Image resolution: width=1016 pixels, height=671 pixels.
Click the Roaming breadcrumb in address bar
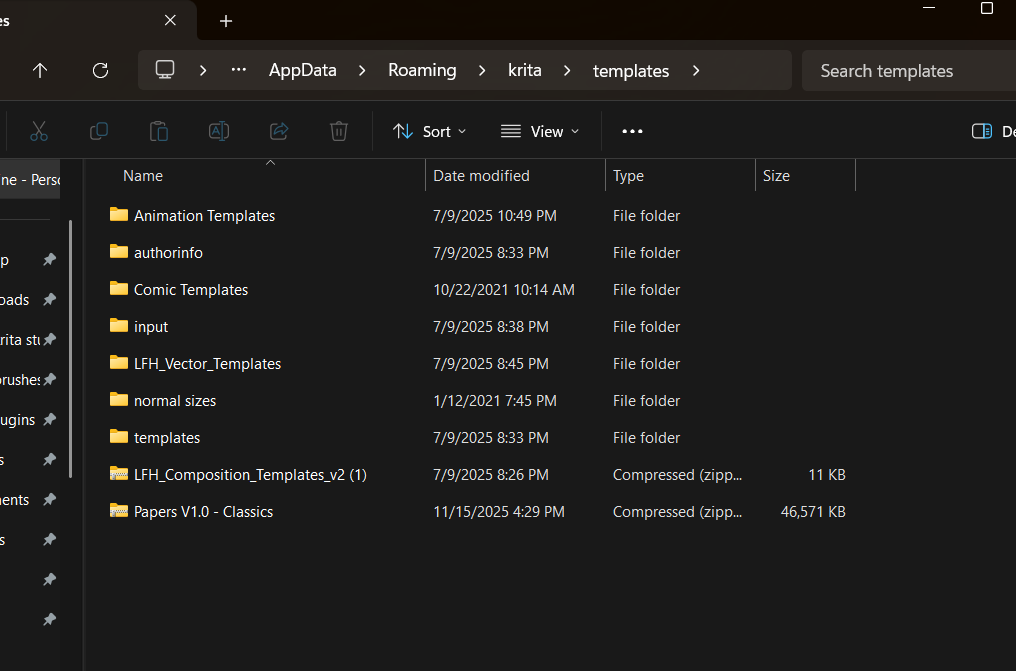coord(422,70)
